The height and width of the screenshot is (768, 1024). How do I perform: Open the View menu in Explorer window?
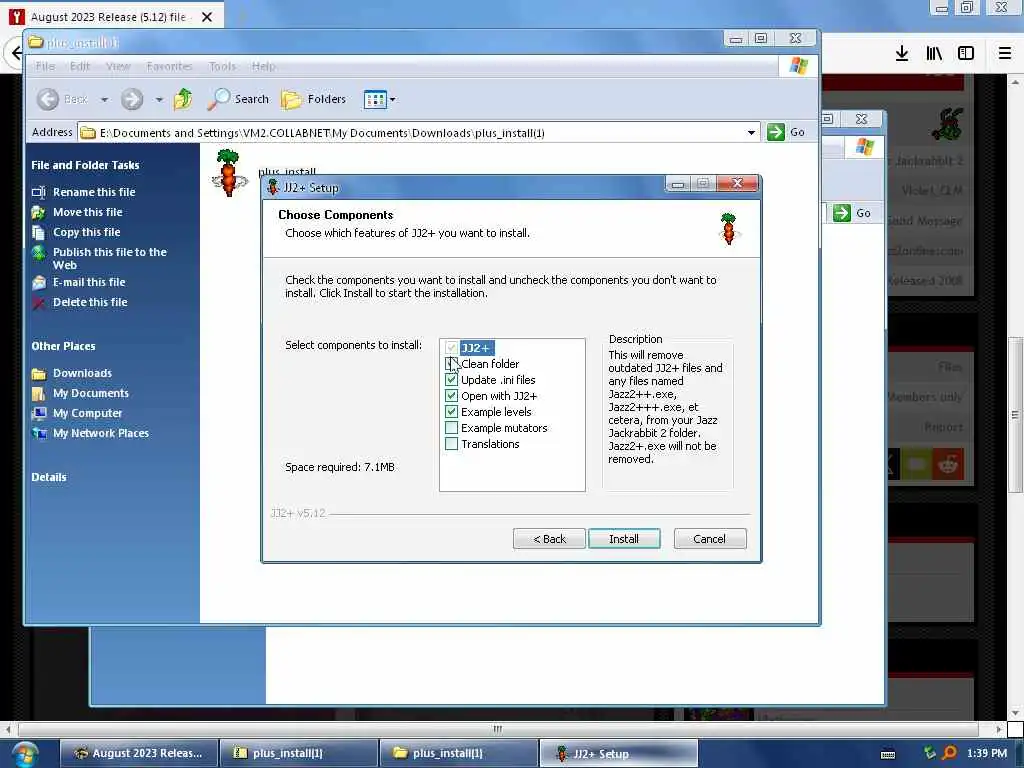[118, 66]
